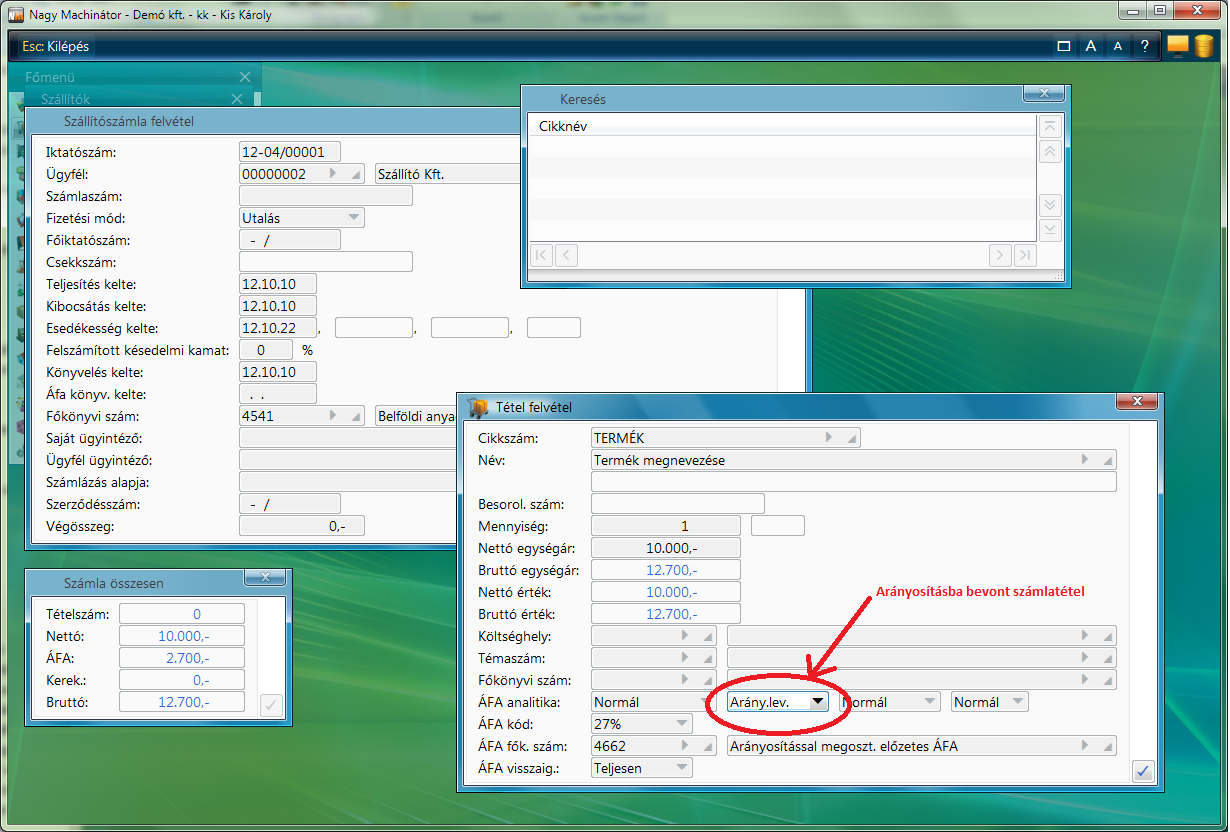Click the window mode square icon in top bar
Viewport: 1230px width, 832px height.
(1064, 46)
